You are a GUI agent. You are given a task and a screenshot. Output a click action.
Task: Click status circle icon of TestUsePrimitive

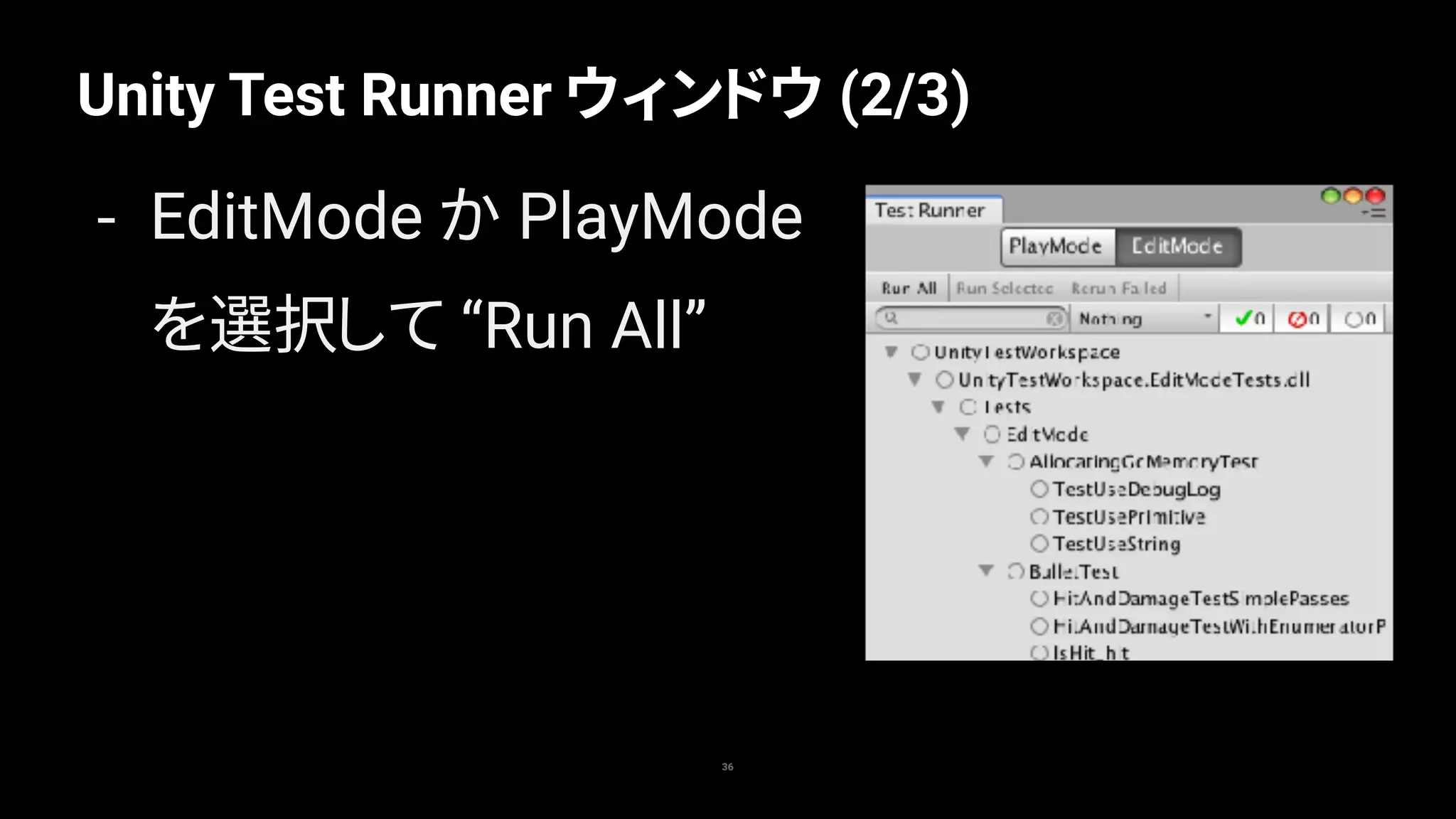[1039, 516]
